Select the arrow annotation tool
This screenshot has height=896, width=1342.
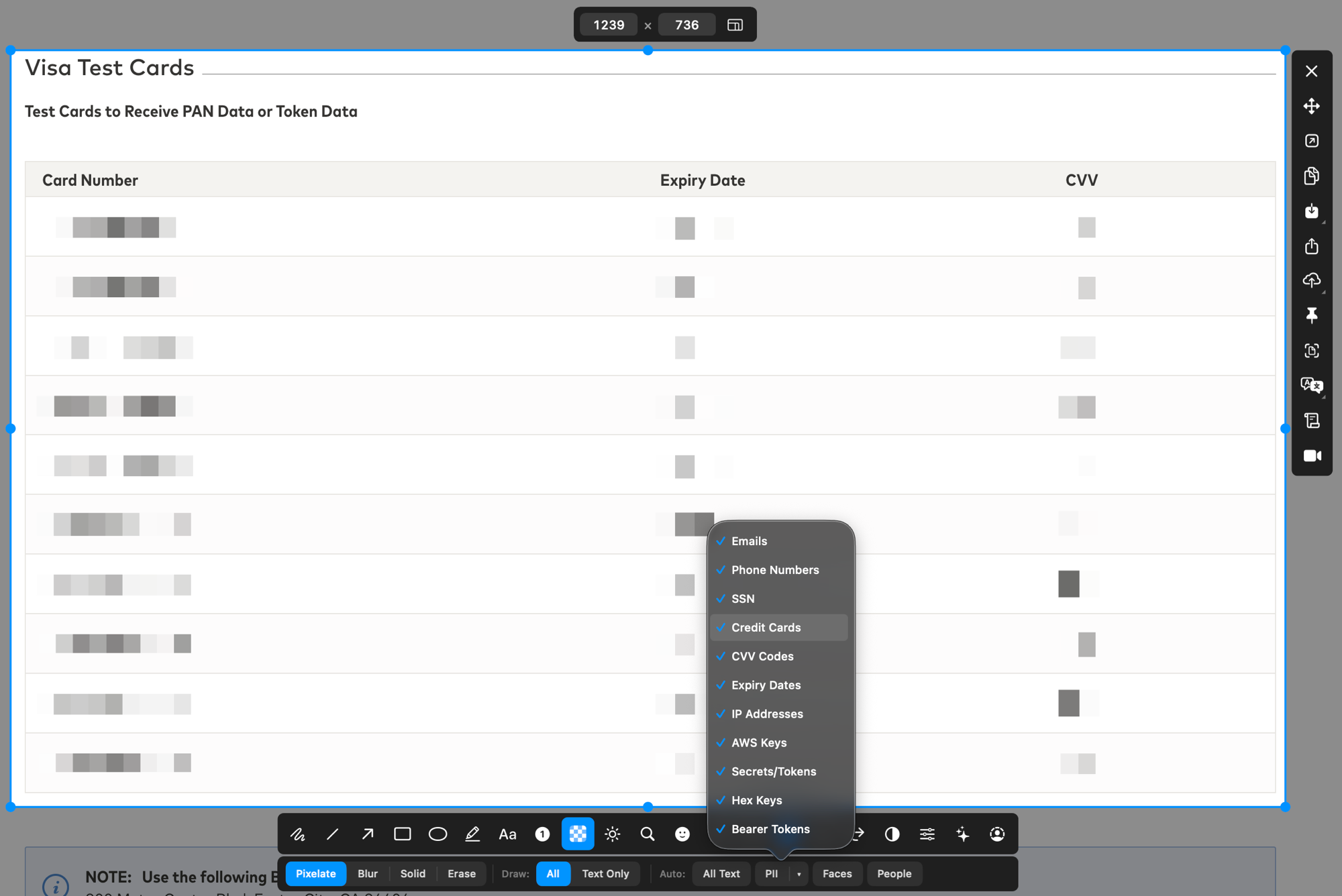(368, 834)
